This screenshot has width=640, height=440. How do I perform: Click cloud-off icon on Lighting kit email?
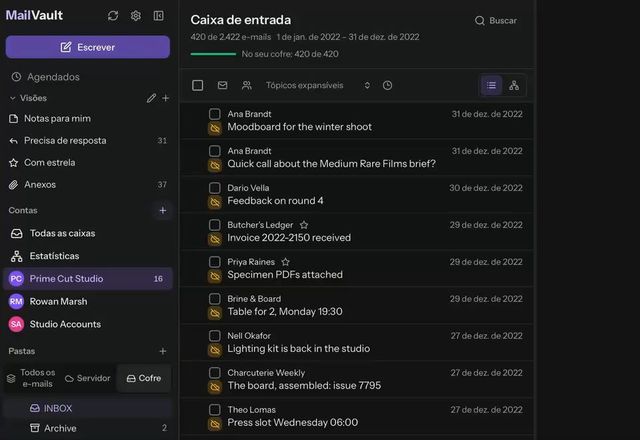215,350
